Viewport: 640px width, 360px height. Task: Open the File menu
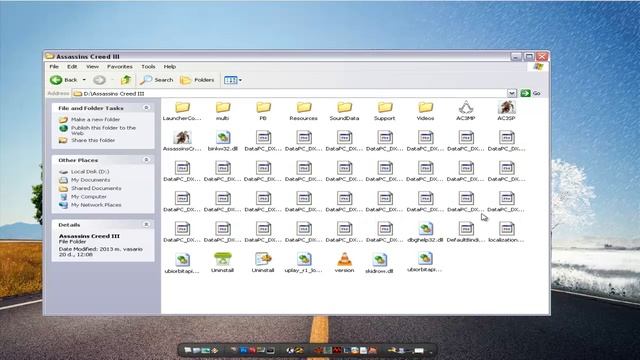pos(54,66)
